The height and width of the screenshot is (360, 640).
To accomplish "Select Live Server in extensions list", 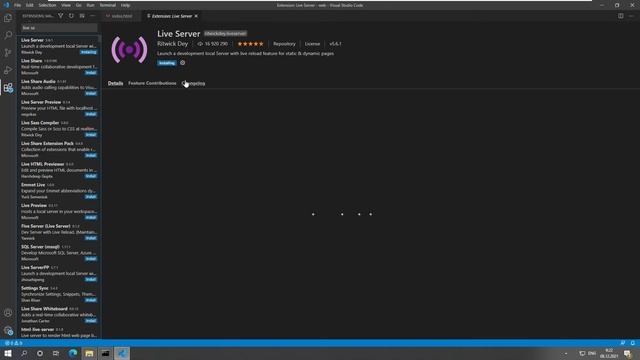I will (x=59, y=46).
